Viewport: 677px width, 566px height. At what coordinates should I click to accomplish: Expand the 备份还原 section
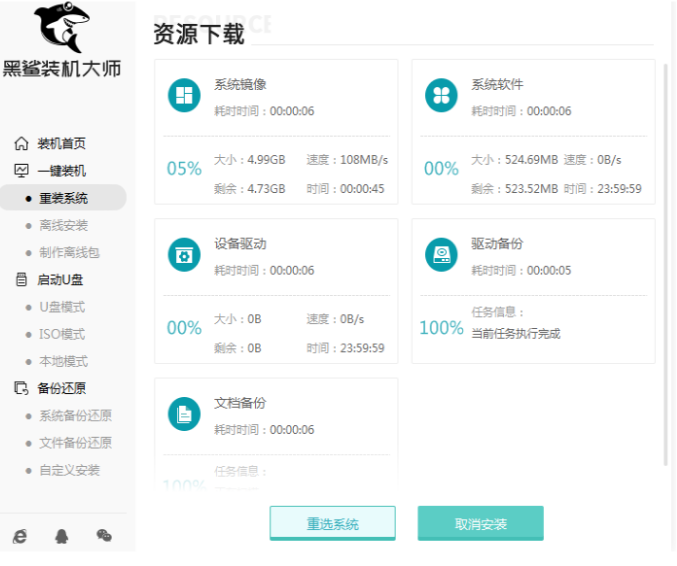point(61,389)
